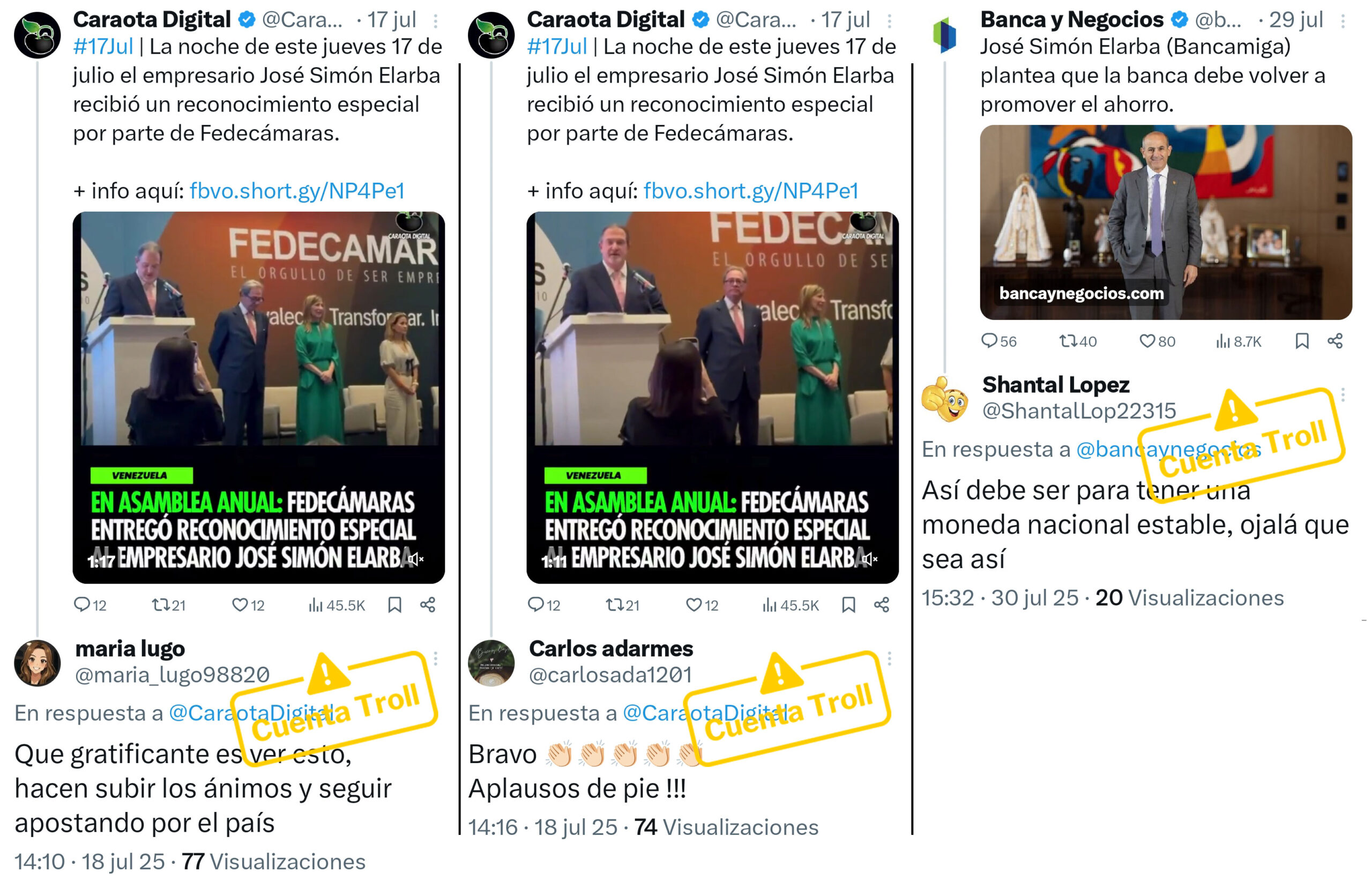Share the Banca y Negocios tweet

(x=1335, y=341)
